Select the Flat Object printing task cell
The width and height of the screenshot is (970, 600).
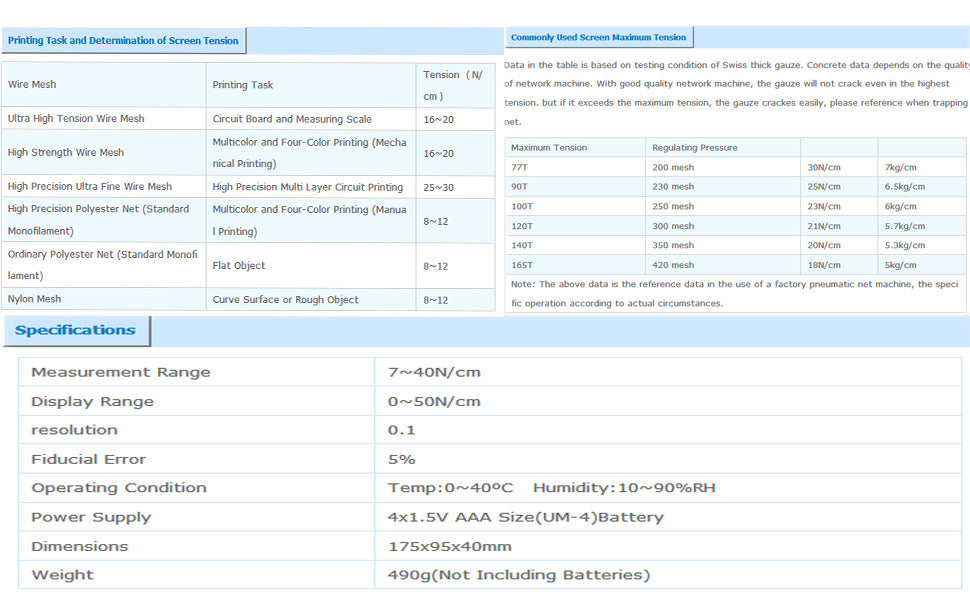click(x=239, y=266)
